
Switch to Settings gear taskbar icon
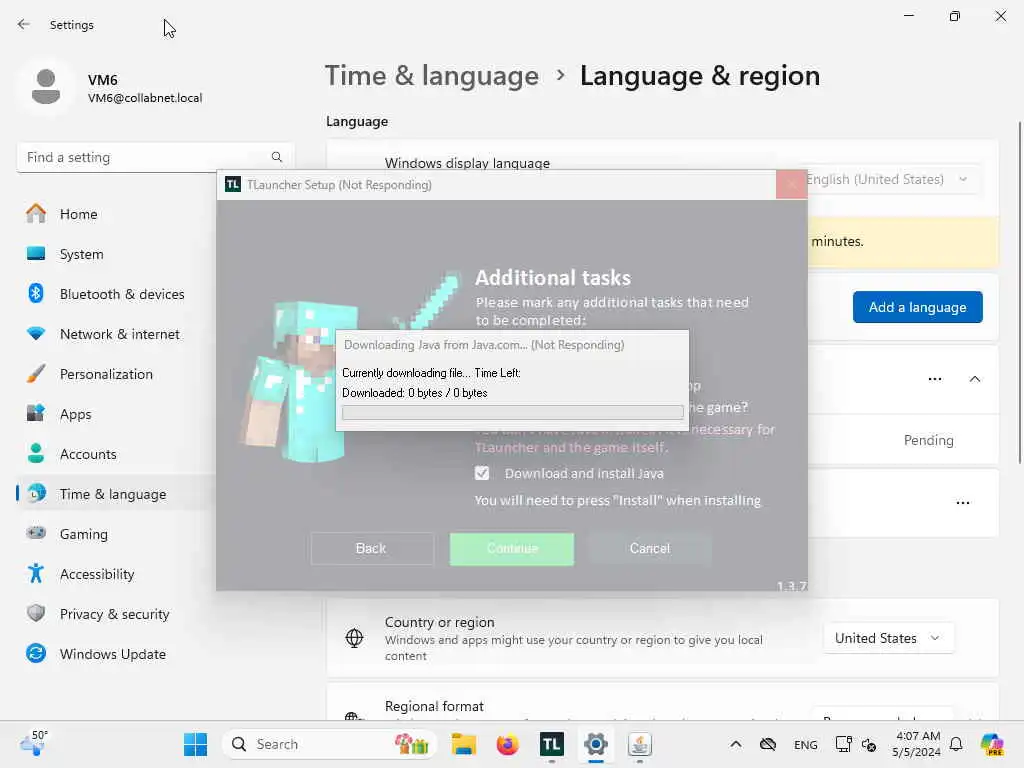[x=596, y=744]
